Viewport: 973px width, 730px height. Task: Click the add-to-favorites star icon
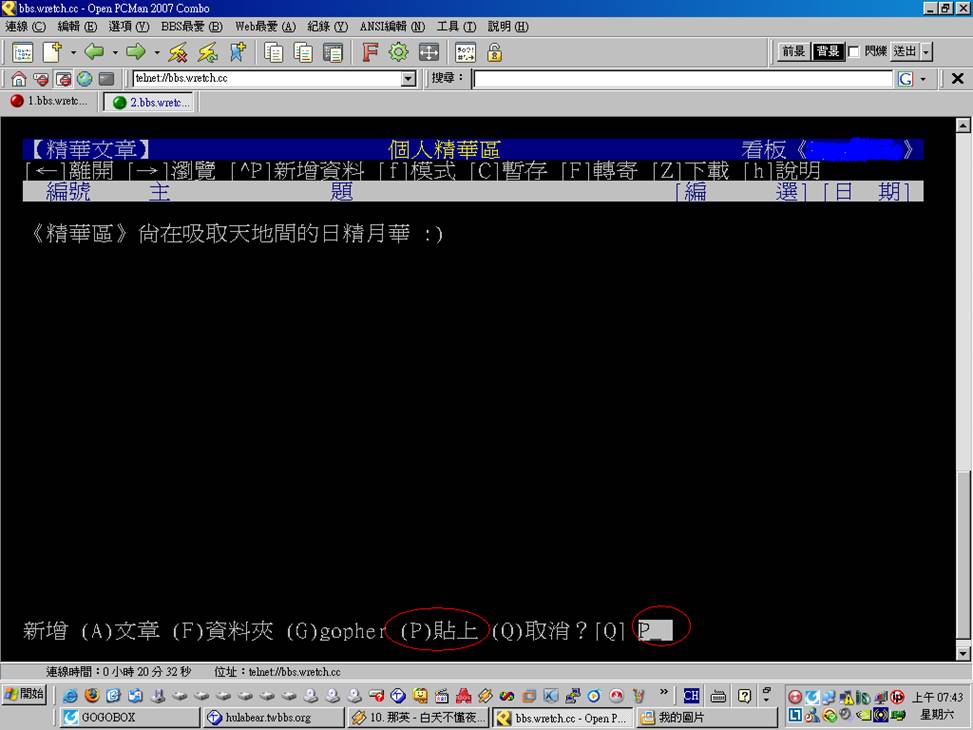237,52
